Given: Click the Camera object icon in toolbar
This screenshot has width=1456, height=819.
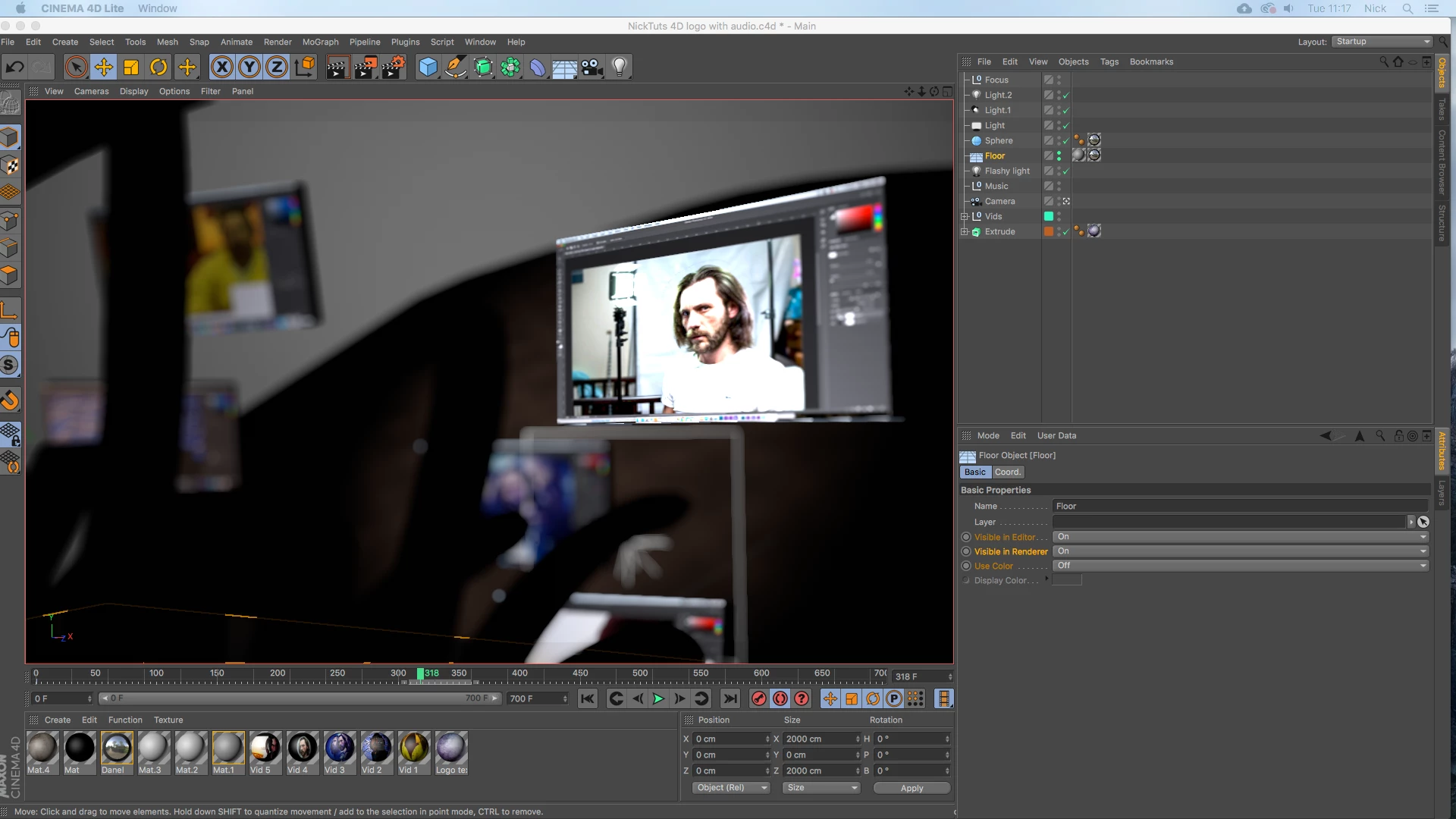Looking at the screenshot, I should (591, 67).
